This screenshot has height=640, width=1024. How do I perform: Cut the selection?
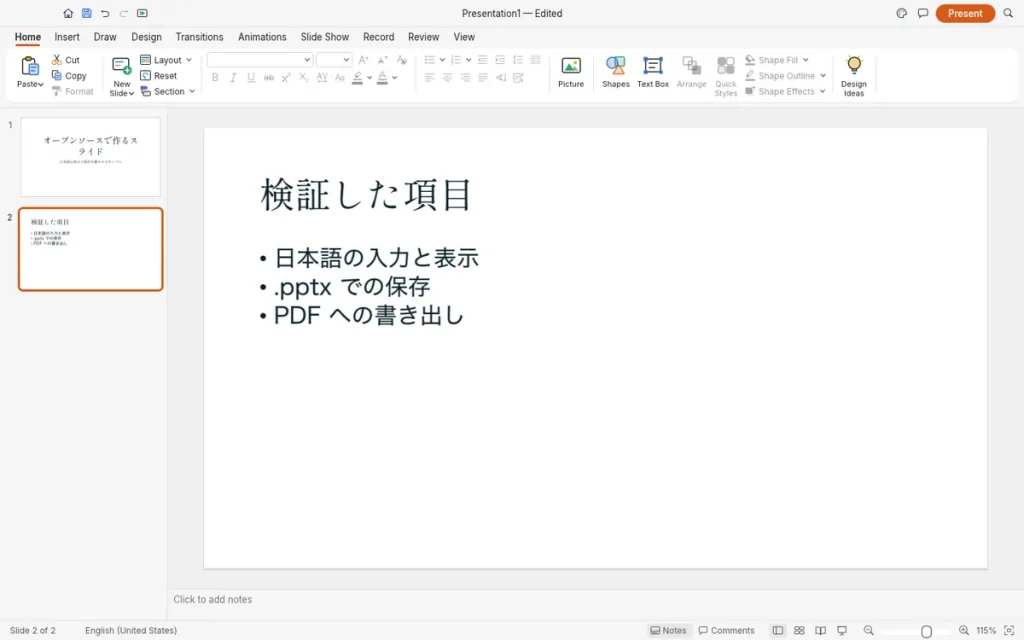pos(65,59)
